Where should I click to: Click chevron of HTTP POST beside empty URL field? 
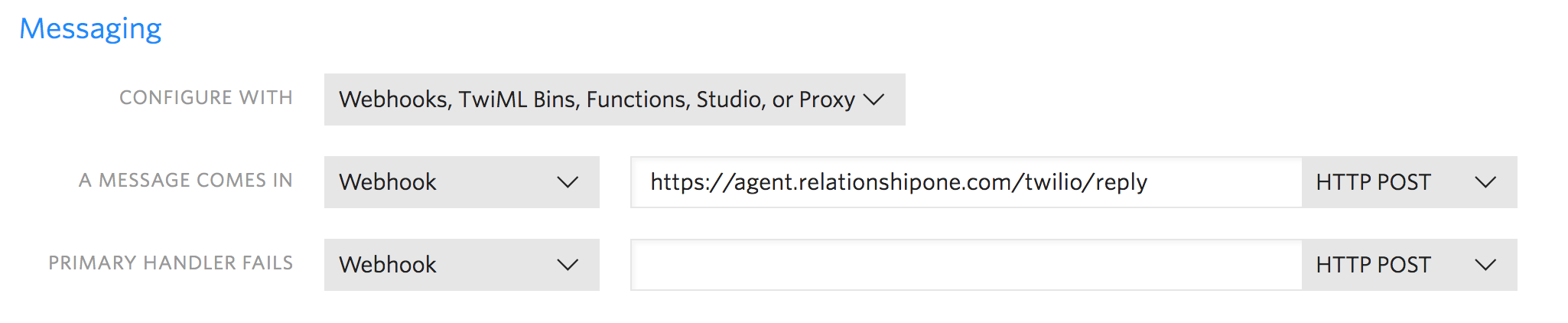pyautogui.click(x=1485, y=265)
